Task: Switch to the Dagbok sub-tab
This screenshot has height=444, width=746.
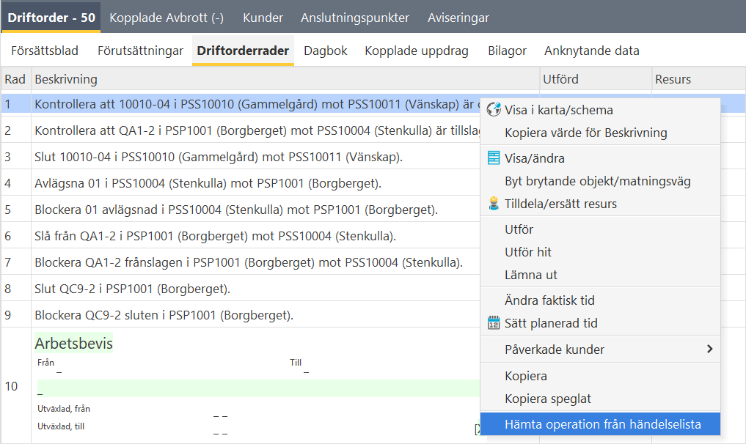Action: [325, 50]
